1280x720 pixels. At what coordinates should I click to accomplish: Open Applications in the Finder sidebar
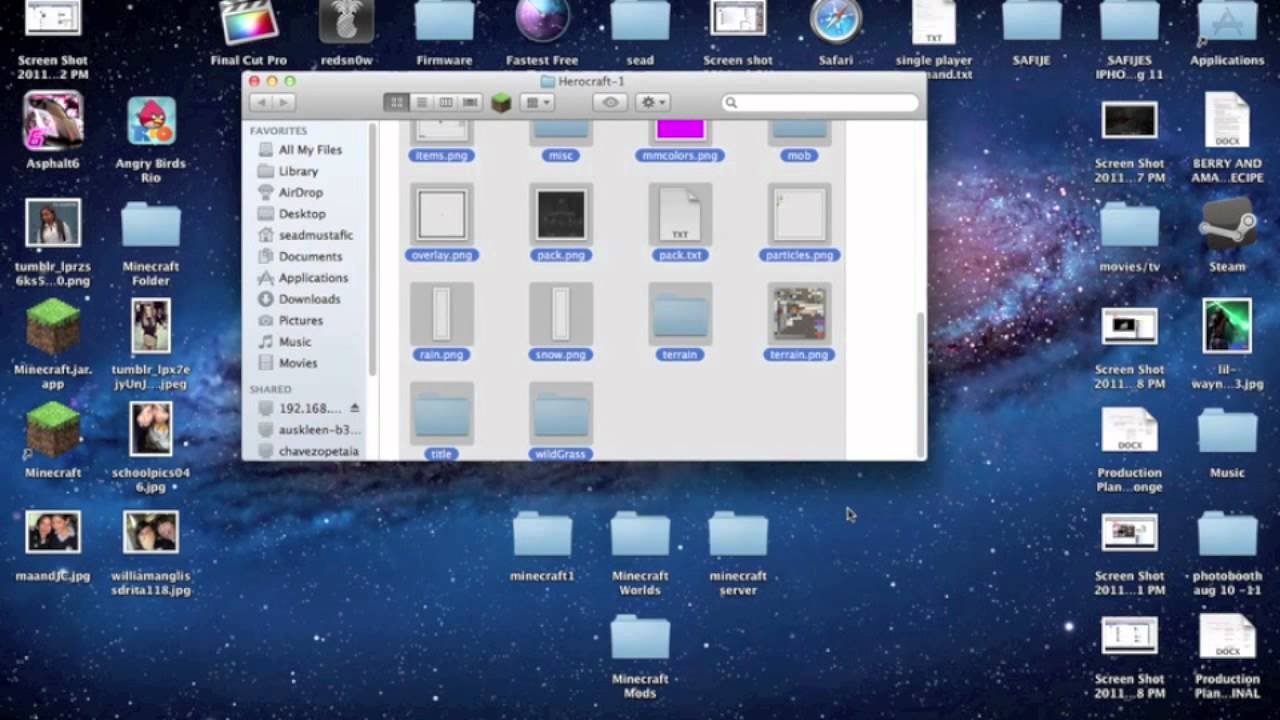[x=312, y=277]
